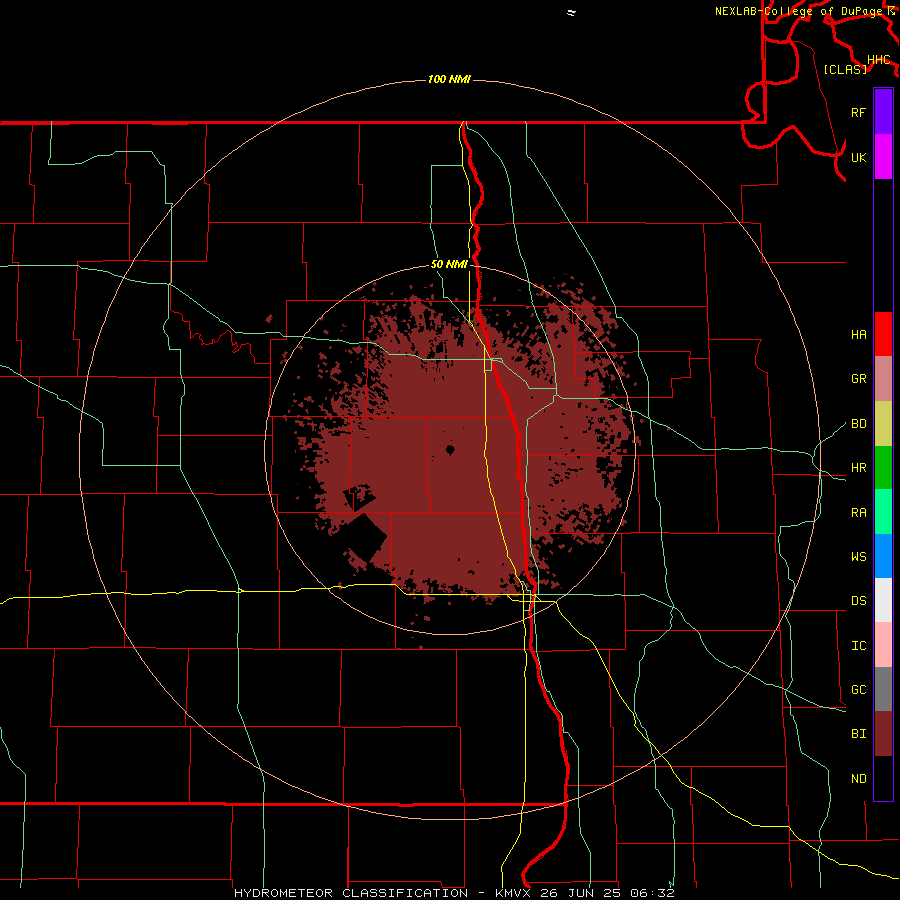This screenshot has width=900, height=900.
Task: Click the radar site dot at echo center
Action: (x=450, y=450)
